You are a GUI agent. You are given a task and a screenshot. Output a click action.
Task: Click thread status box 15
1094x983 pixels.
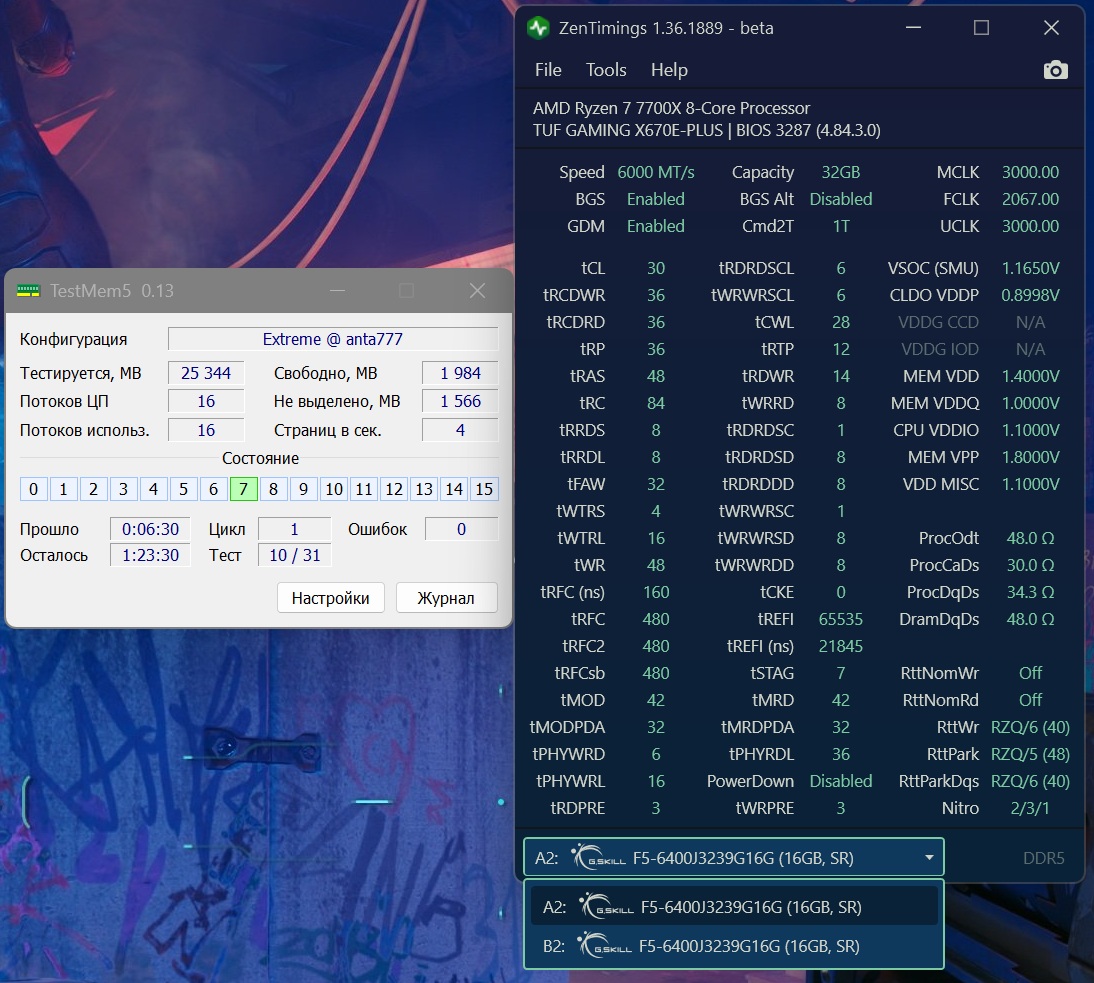click(484, 489)
